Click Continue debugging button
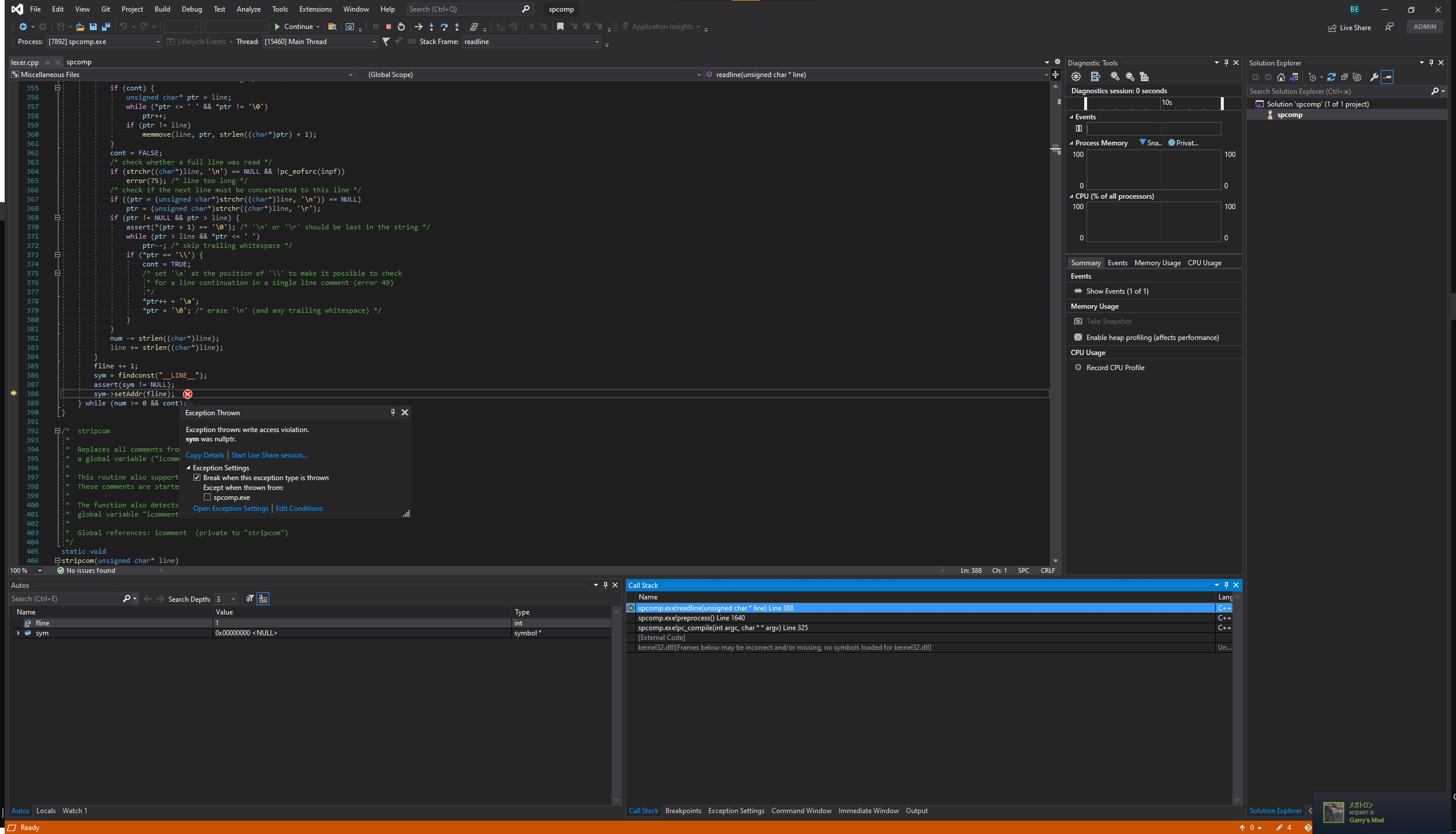This screenshot has width=1456, height=834. coord(297,27)
